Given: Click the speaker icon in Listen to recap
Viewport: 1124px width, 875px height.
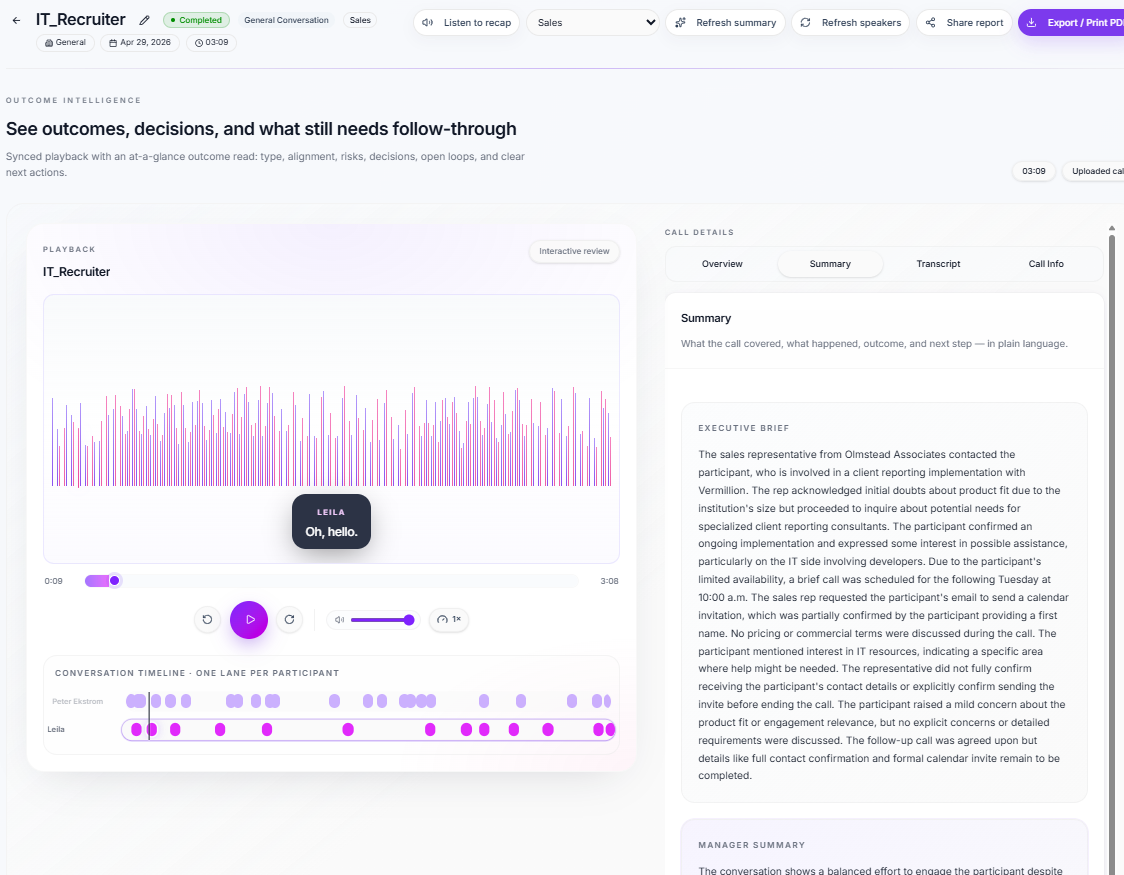Looking at the screenshot, I should click(x=427, y=22).
